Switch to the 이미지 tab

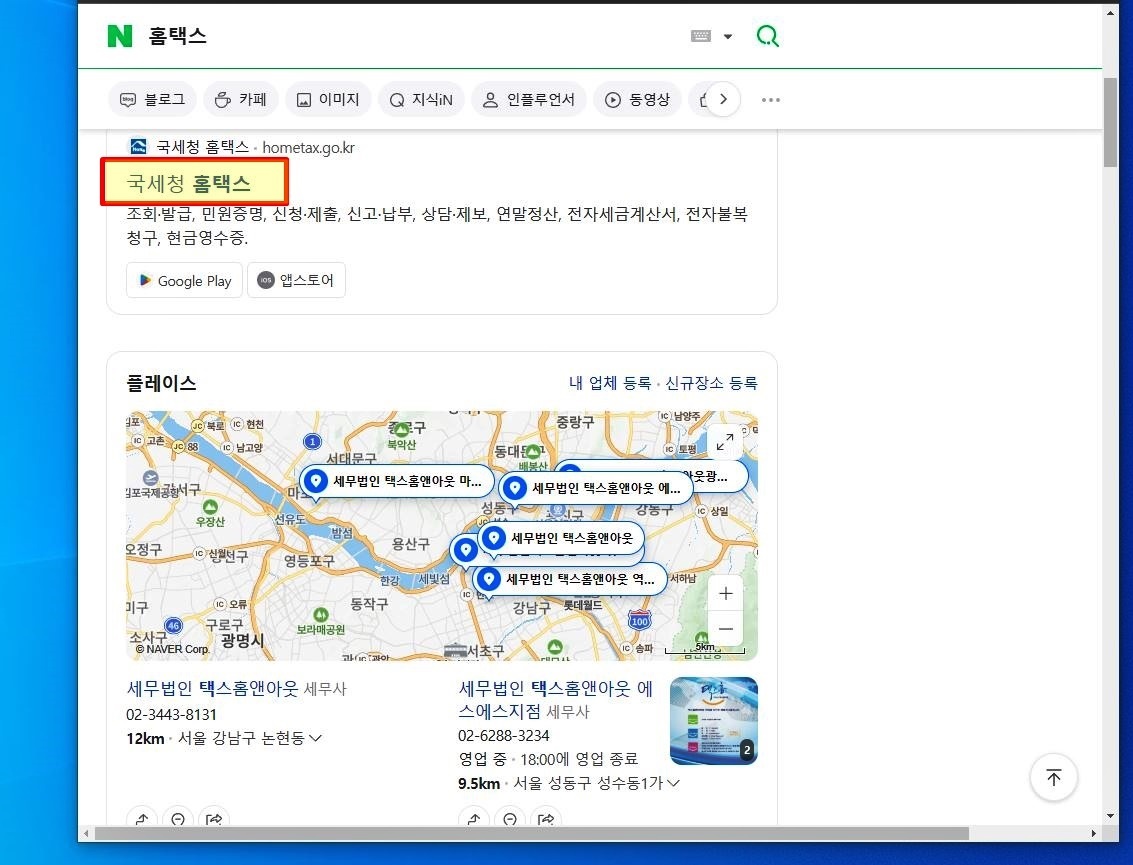tap(328, 99)
